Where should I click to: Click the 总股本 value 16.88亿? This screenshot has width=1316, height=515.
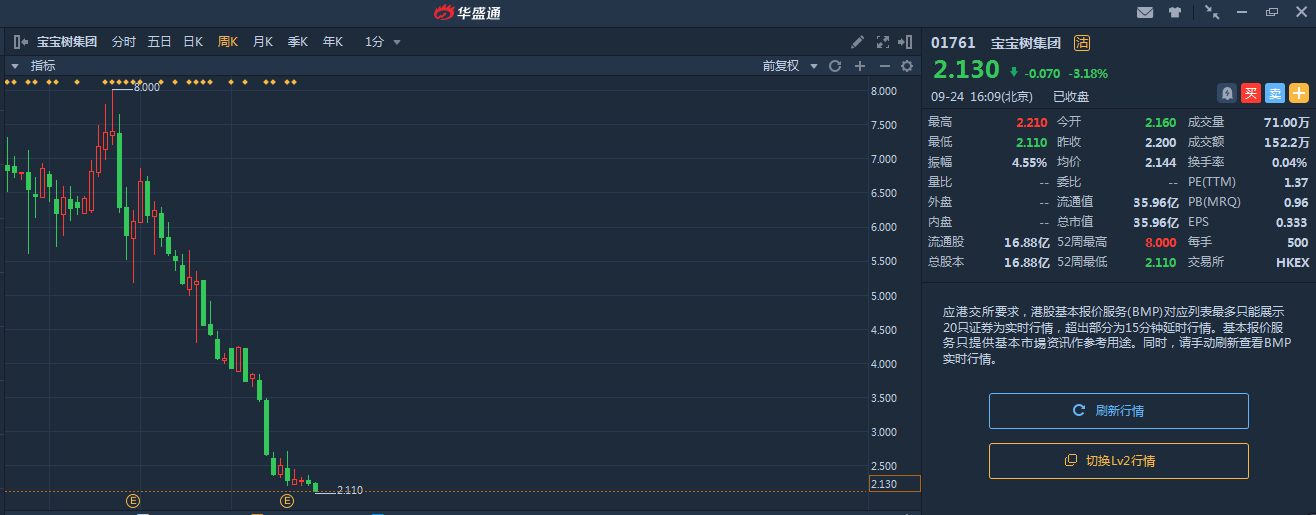point(1027,262)
